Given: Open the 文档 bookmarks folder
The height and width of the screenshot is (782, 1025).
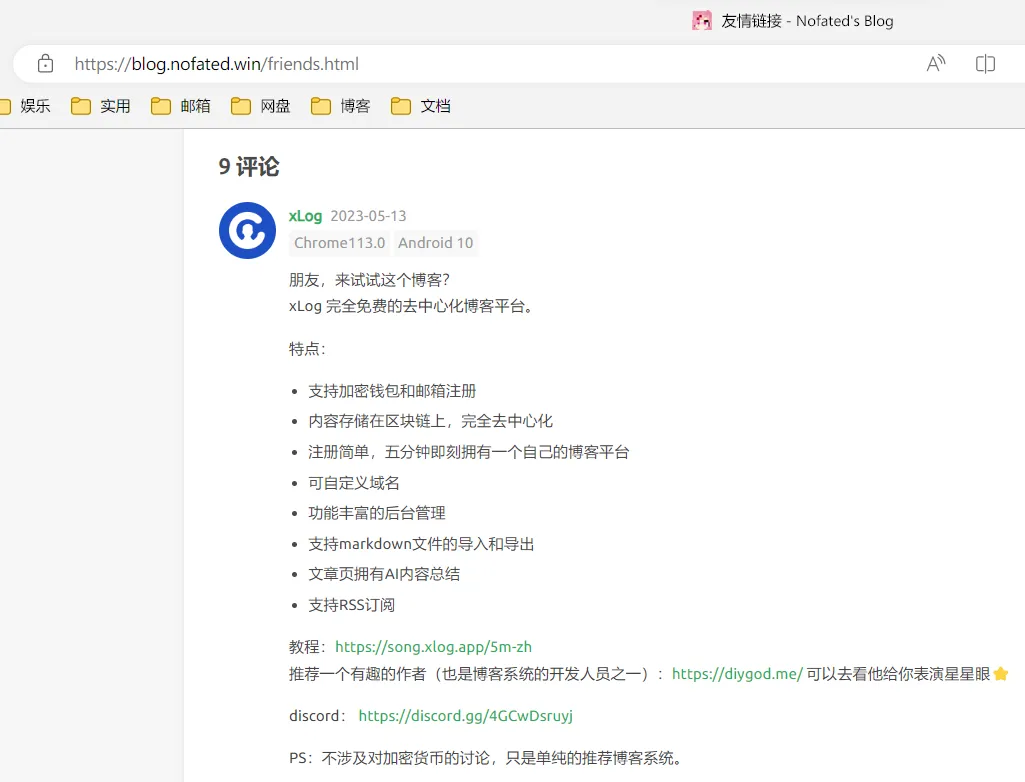Looking at the screenshot, I should click(x=421, y=106).
